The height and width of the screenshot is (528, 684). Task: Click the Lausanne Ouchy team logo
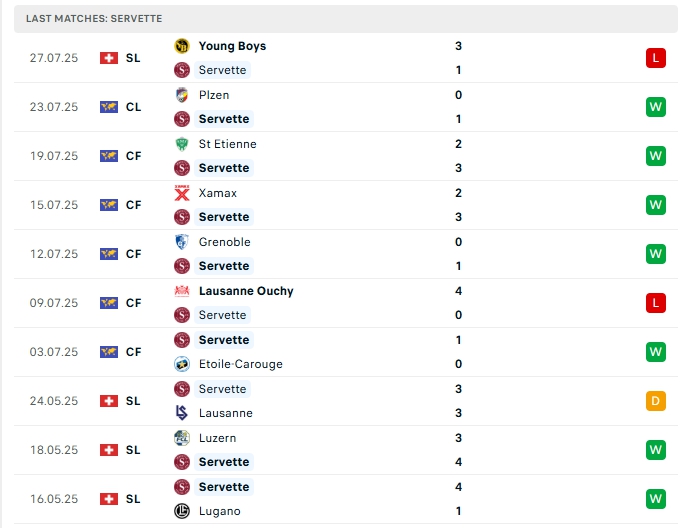point(182,291)
